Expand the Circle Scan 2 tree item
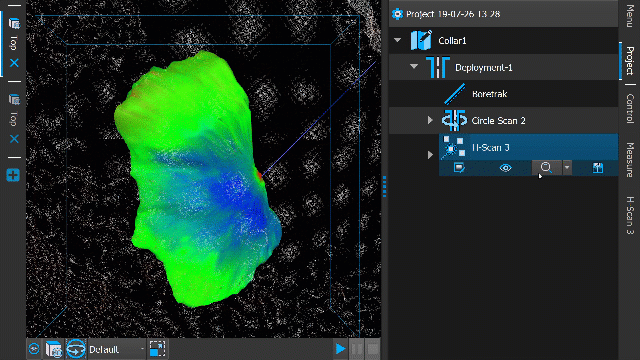The image size is (640, 360). point(430,120)
